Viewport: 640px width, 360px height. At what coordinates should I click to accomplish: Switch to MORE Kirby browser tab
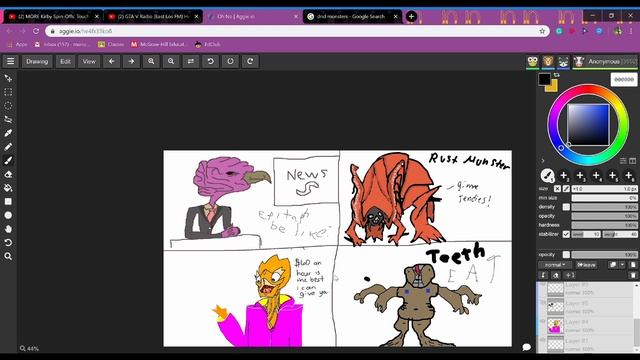pos(53,16)
